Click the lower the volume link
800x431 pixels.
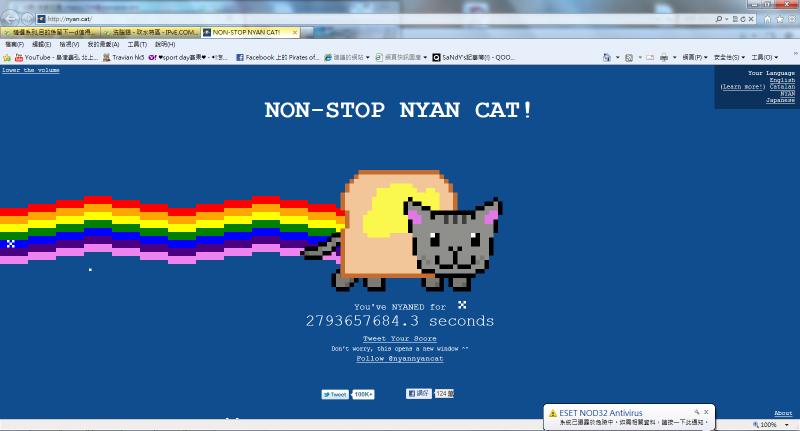31,70
